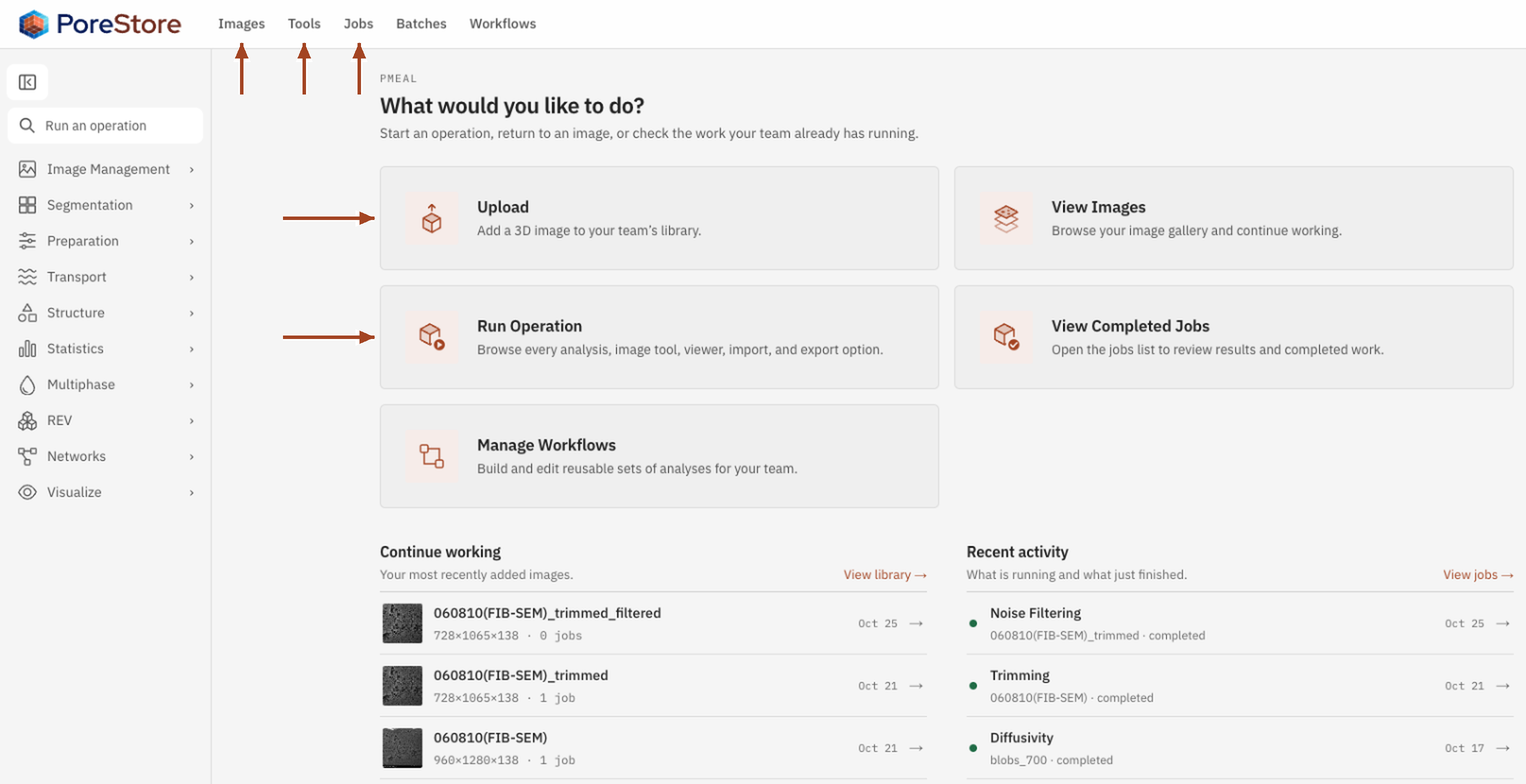This screenshot has width=1526, height=784.
Task: Click the Networks nodes icon
Action: 28,457
